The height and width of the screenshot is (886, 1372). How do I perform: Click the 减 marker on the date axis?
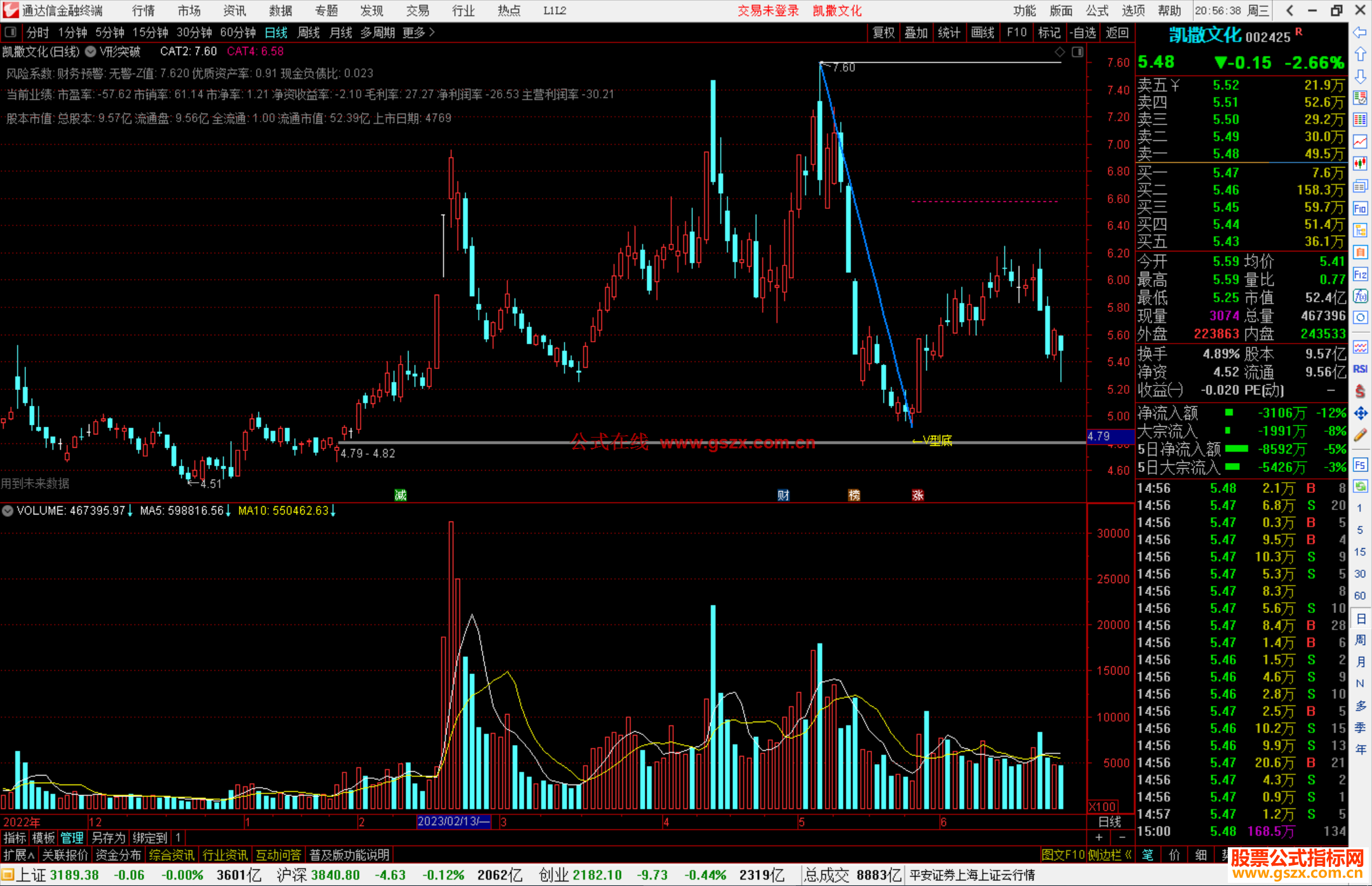tap(400, 495)
